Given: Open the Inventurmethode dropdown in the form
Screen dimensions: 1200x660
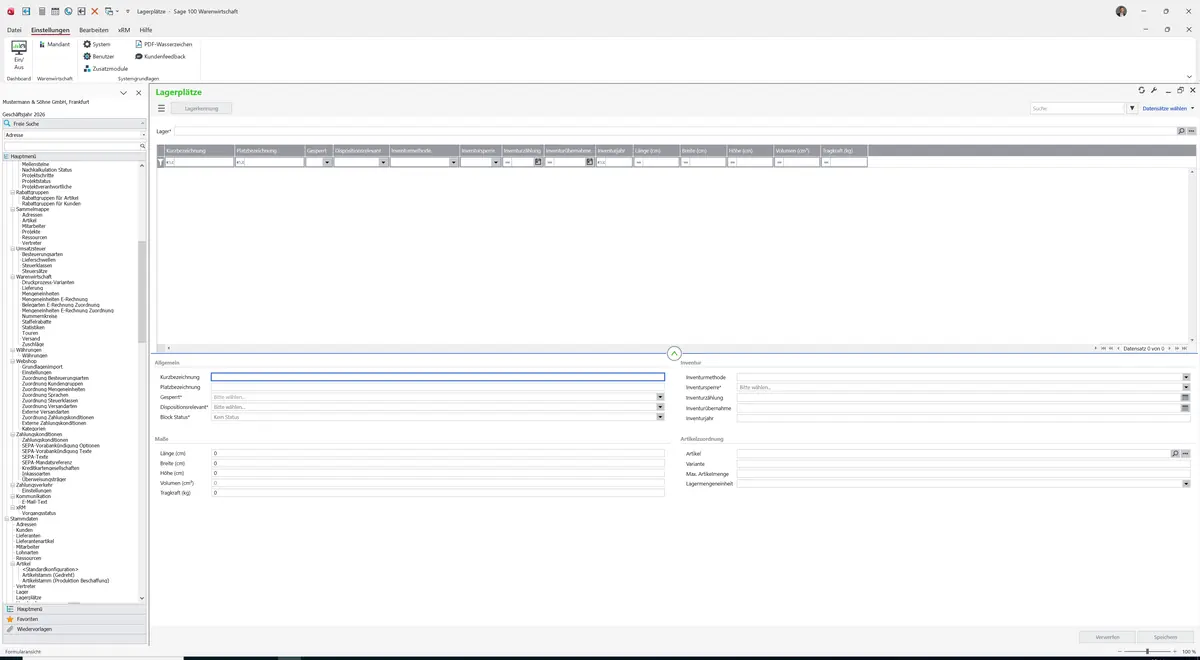Looking at the screenshot, I should pyautogui.click(x=1186, y=377).
